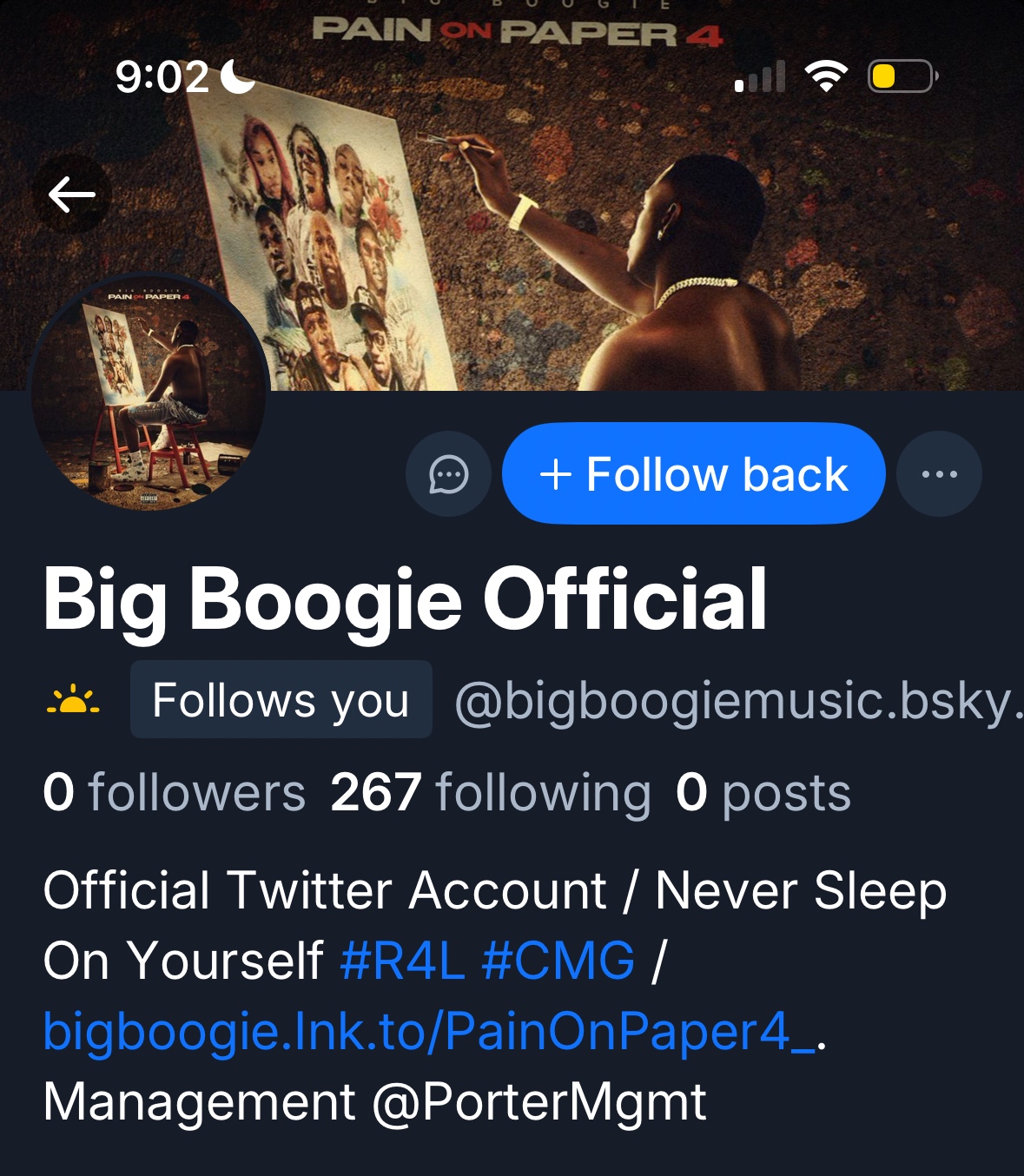Open the #CMG hashtag
The image size is (1024, 1176).
[558, 961]
